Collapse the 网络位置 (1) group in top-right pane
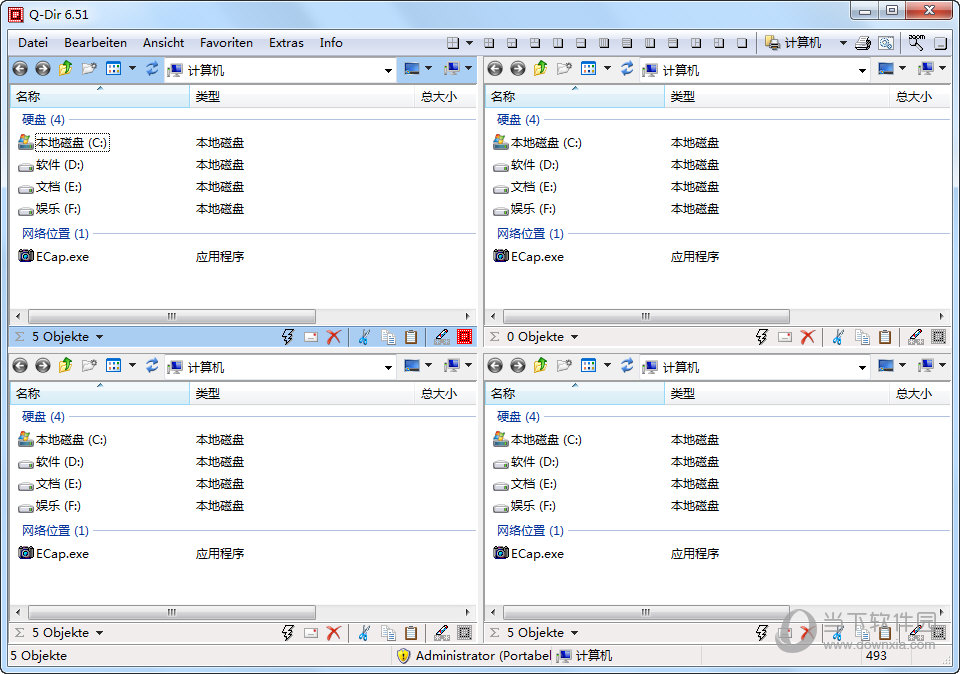Screen dimensions: 960x674 (530, 233)
